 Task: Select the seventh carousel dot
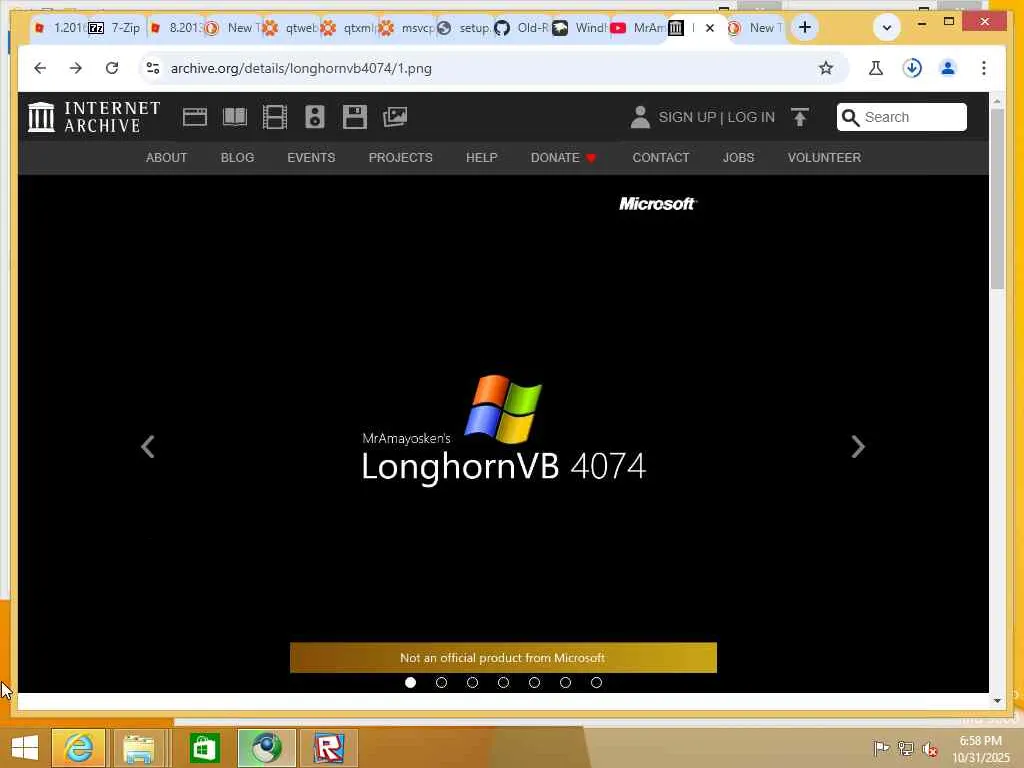pos(596,682)
